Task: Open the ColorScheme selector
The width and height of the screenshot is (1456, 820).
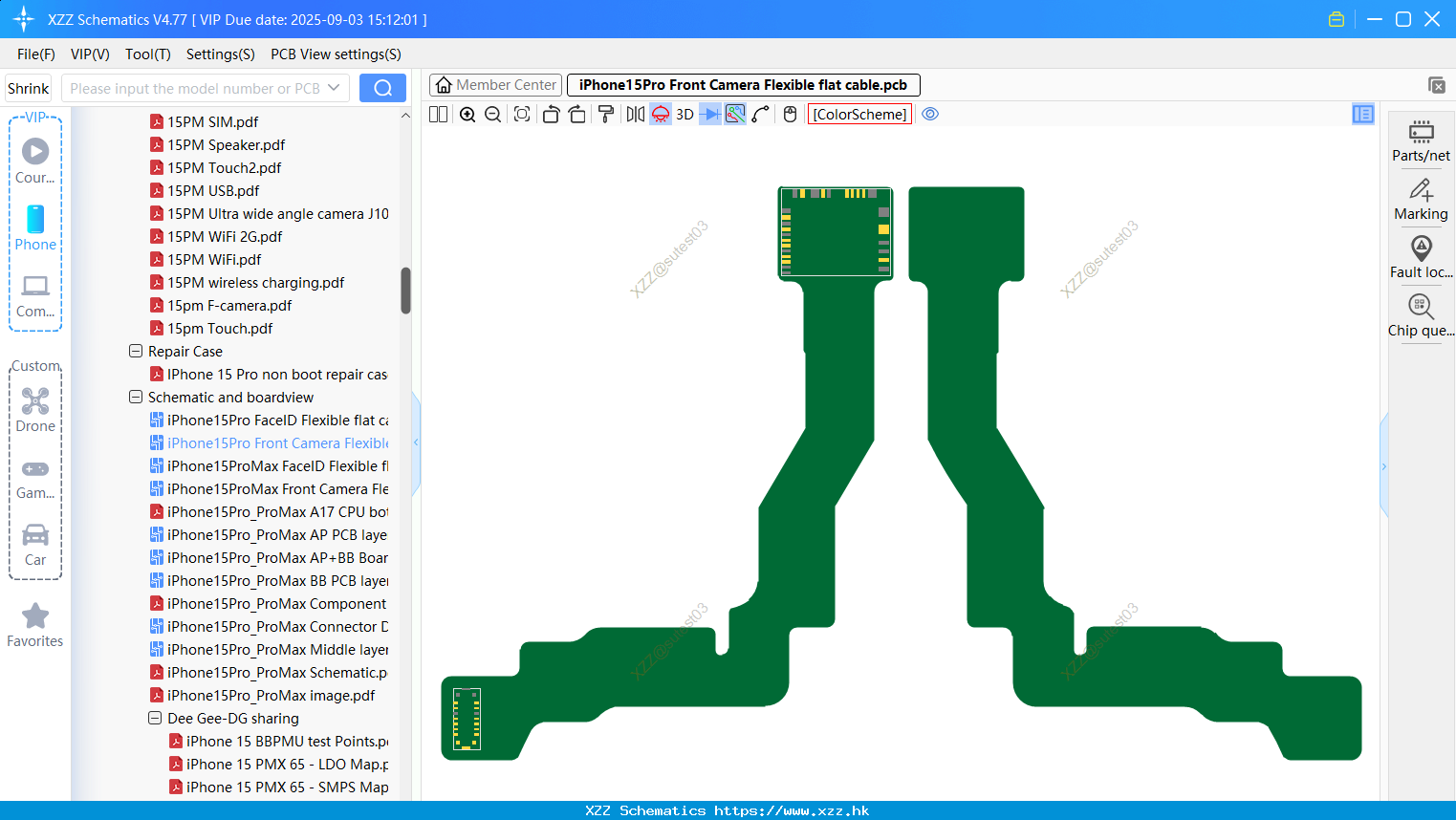Action: pyautogui.click(x=859, y=114)
